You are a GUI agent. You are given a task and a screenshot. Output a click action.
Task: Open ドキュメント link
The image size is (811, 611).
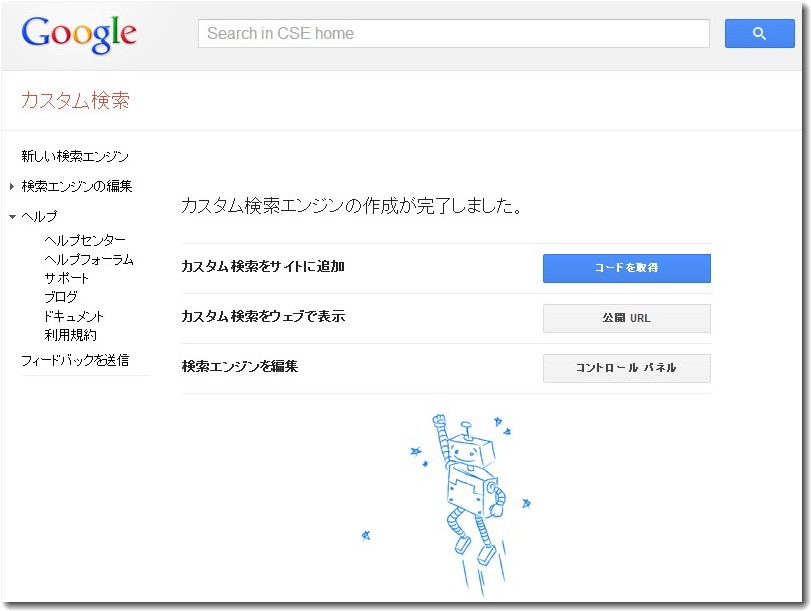[74, 317]
